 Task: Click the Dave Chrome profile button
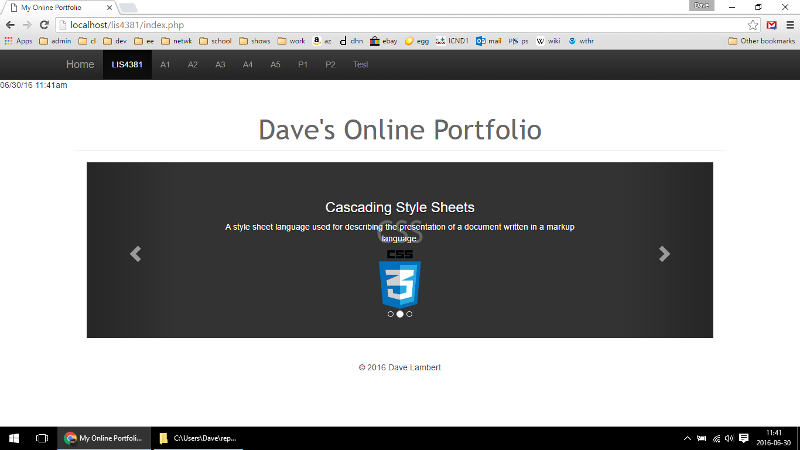pos(702,6)
